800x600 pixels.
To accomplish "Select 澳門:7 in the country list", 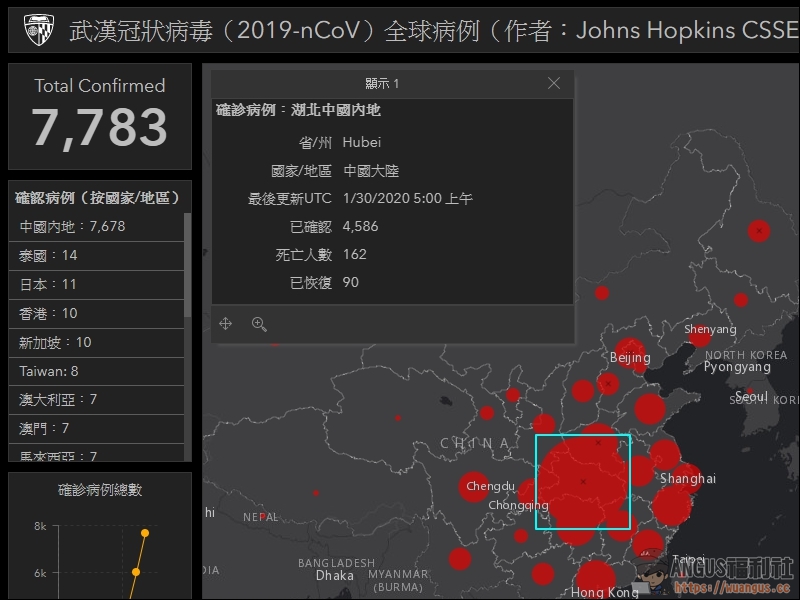I will pos(96,429).
